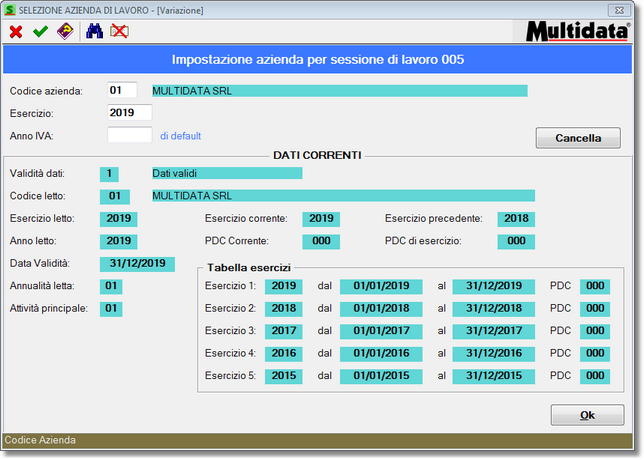Click the PDC 000 value for Esercizio 3
Screen dimensions: 644x460
(x=595, y=331)
